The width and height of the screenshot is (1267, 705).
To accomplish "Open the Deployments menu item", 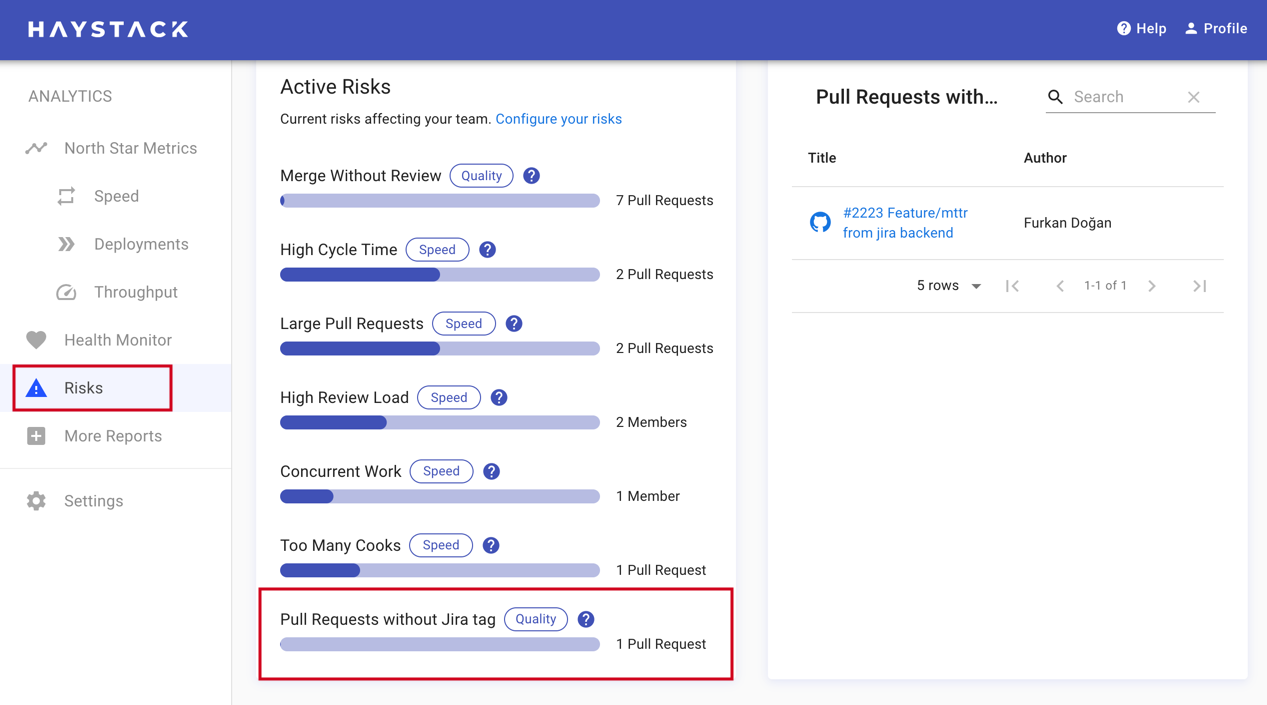I will pyautogui.click(x=116, y=244).
